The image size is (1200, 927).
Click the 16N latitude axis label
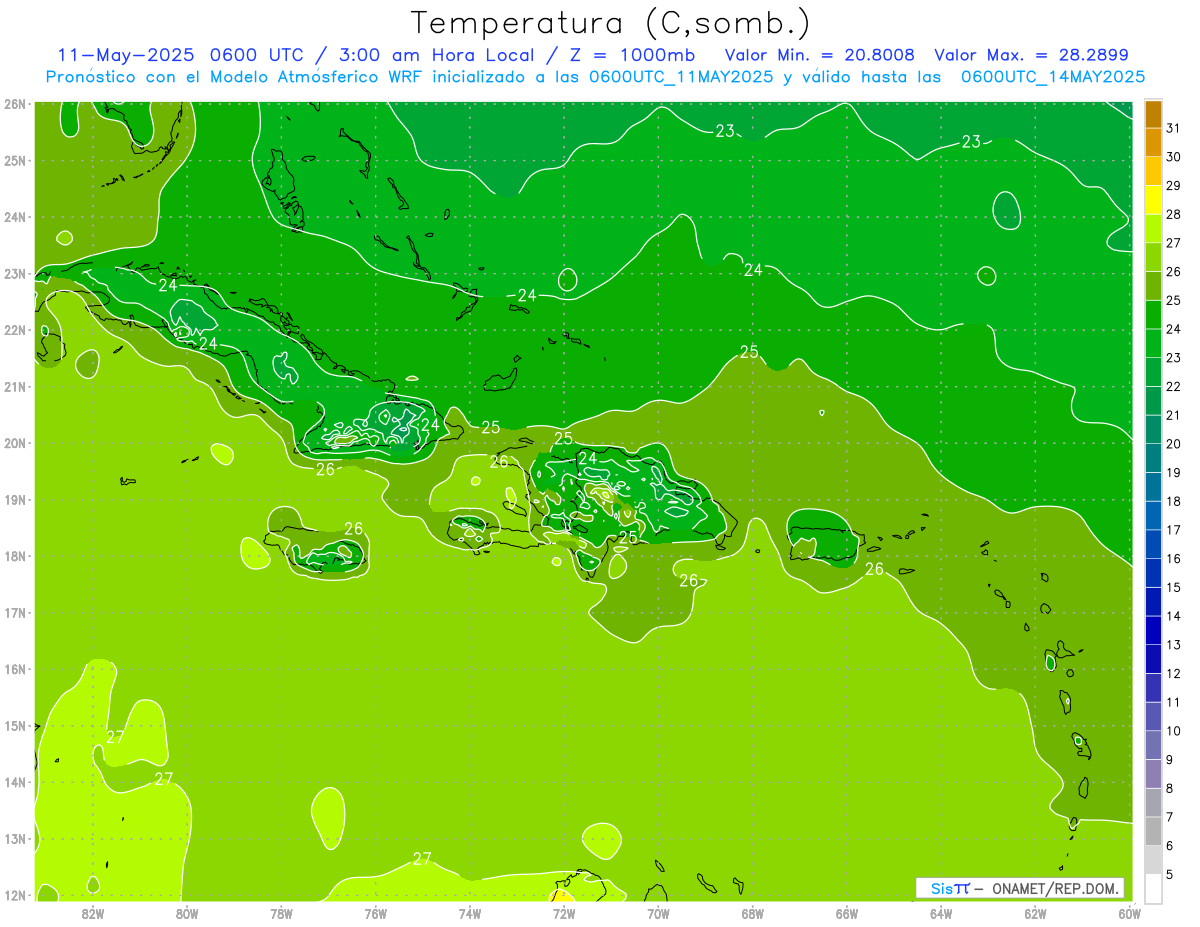click(x=15, y=669)
